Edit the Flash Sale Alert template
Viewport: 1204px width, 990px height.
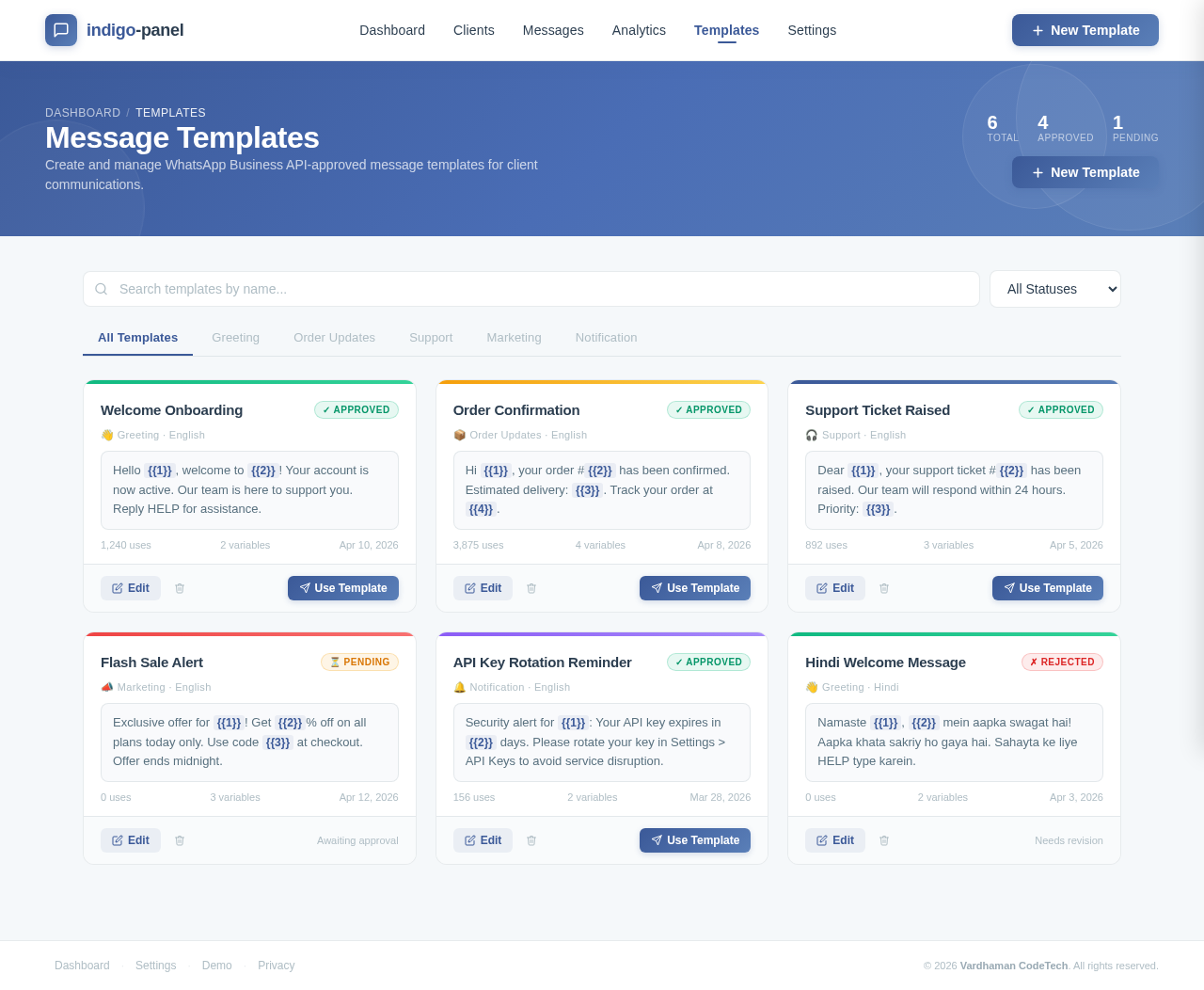(131, 840)
